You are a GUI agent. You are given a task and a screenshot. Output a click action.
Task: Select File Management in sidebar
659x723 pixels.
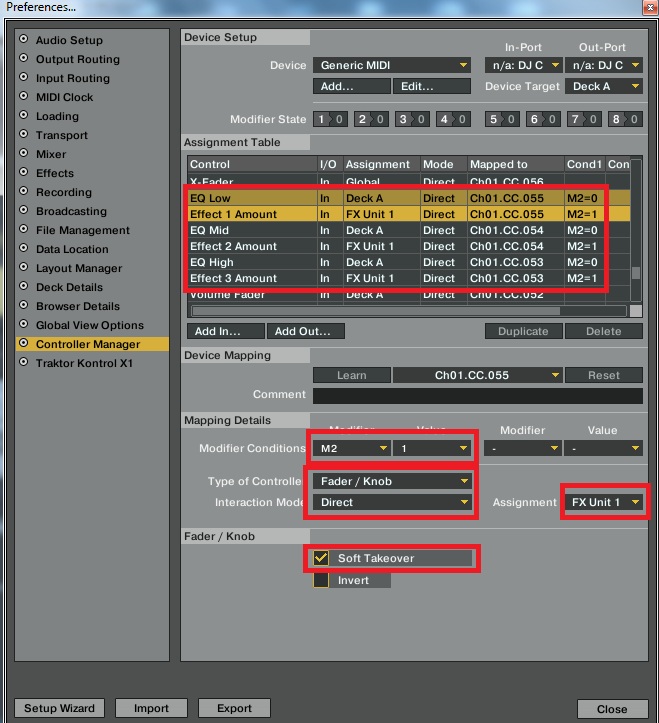[83, 230]
